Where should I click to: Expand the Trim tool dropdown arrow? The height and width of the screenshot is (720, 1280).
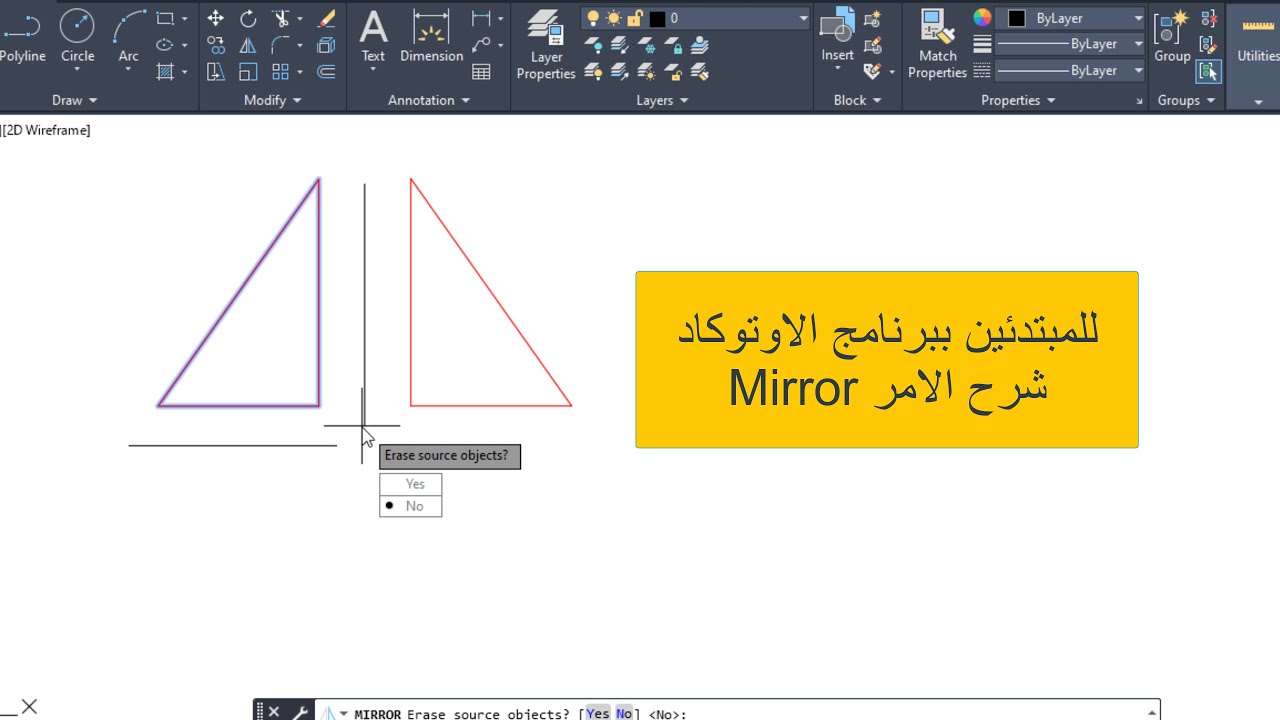[299, 19]
